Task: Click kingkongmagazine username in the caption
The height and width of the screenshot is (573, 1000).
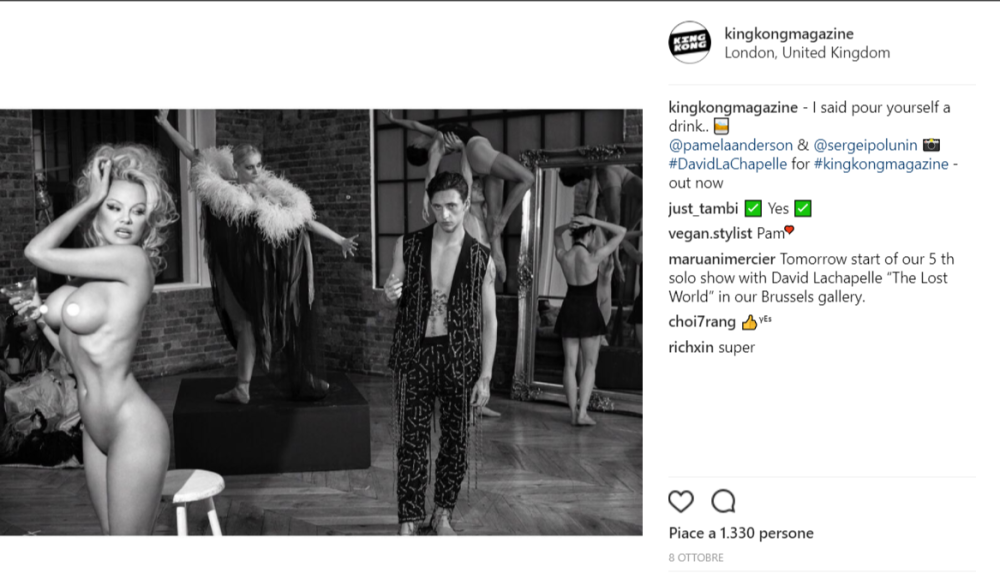Action: tap(733, 107)
